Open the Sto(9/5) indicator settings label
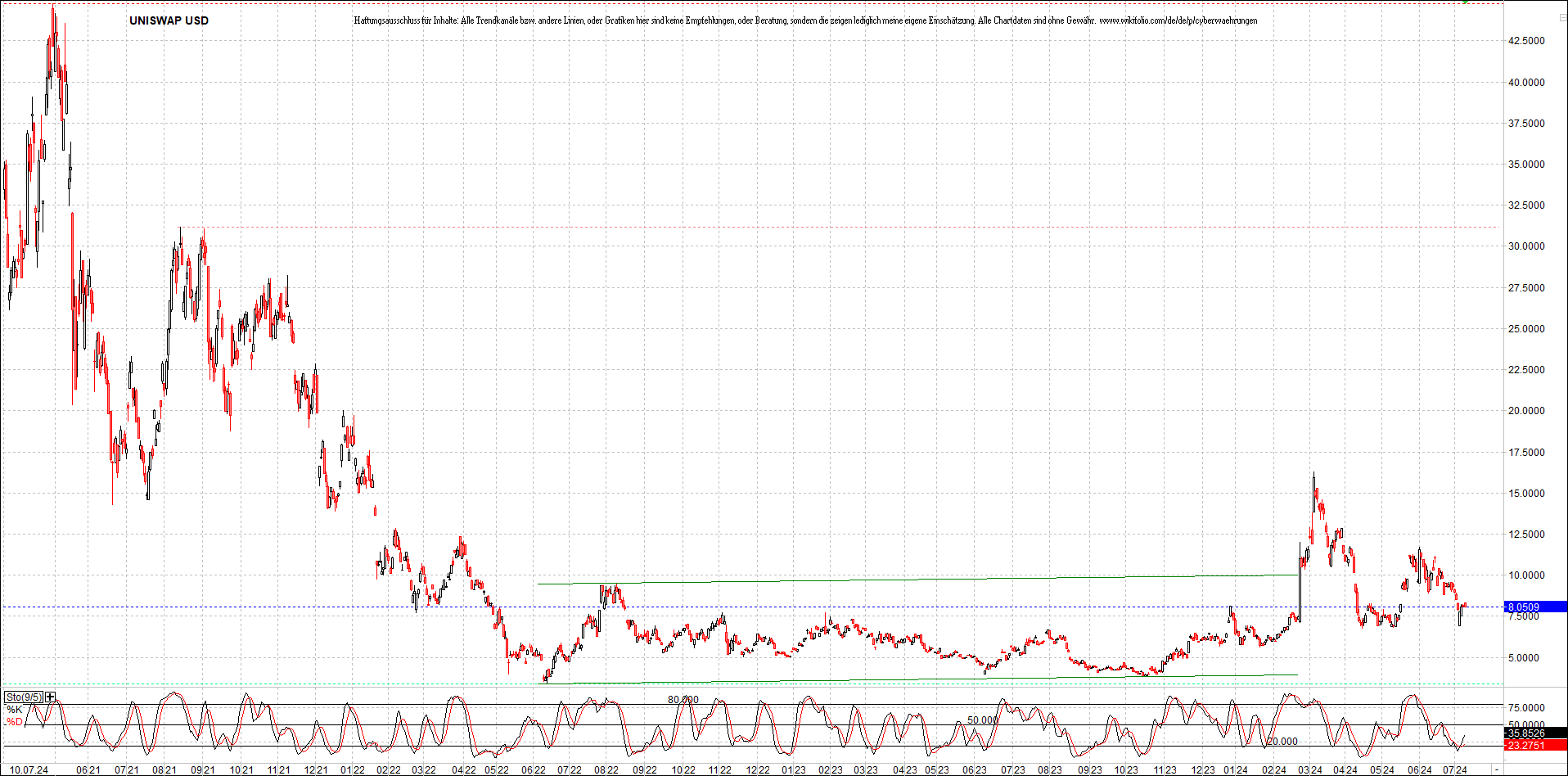This screenshot has height=776, width=1568. 24,697
